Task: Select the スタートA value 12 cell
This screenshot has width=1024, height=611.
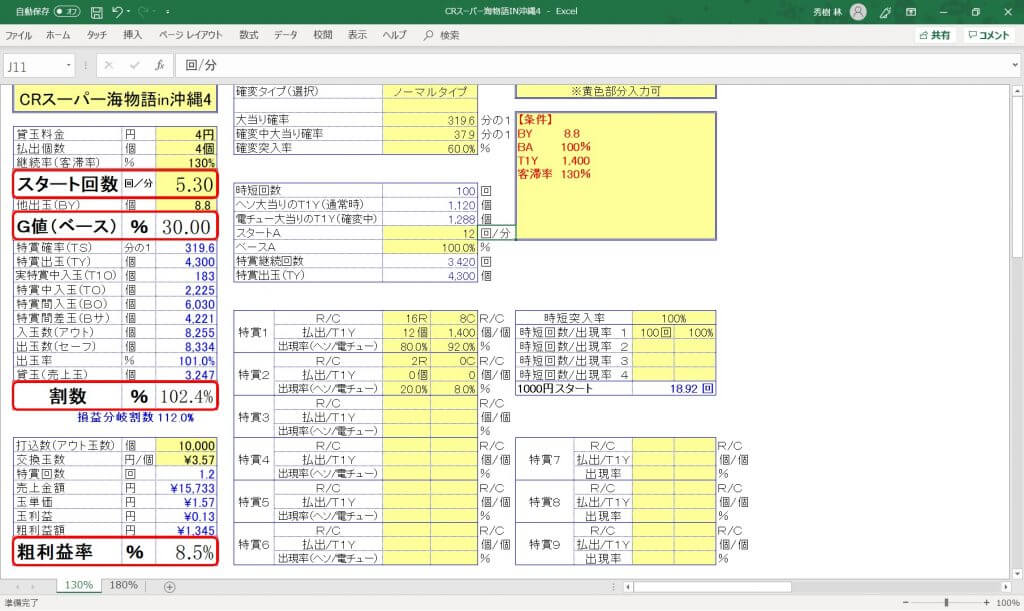Action: point(430,233)
